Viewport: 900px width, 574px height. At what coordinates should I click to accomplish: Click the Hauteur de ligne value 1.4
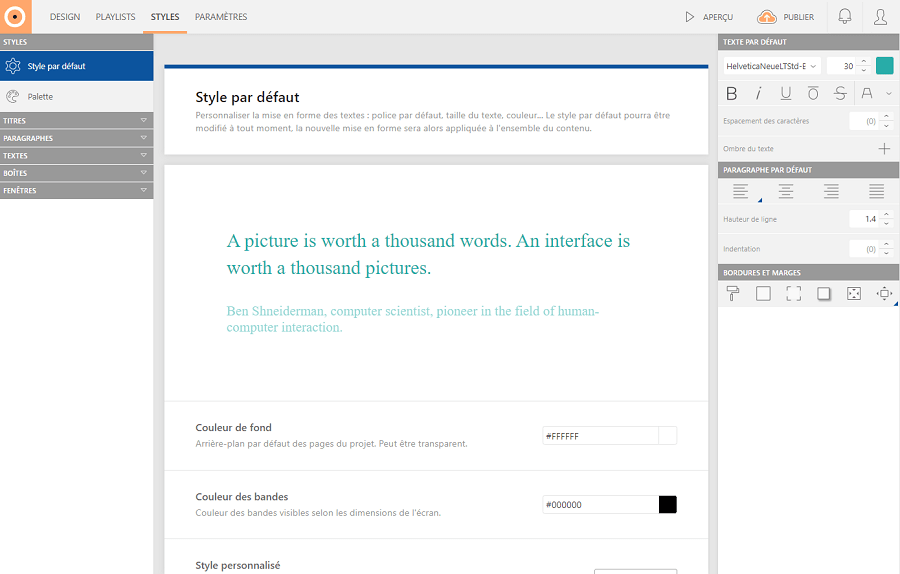click(864, 219)
